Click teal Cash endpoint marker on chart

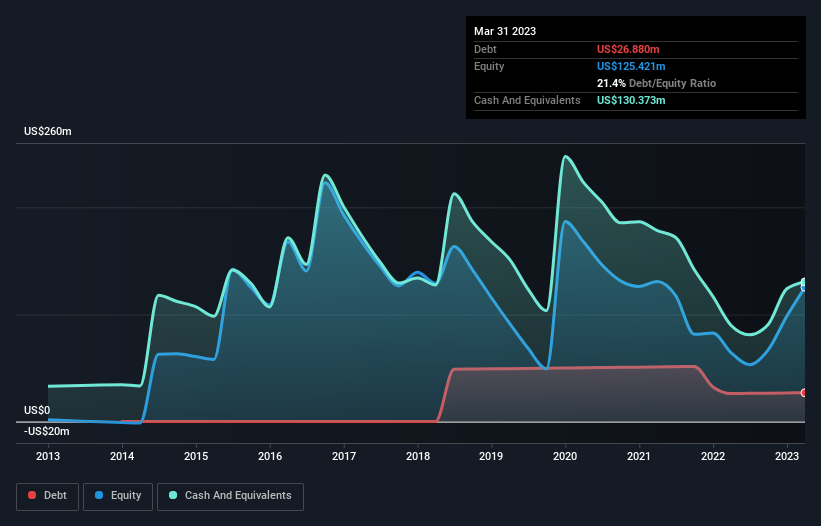click(803, 282)
